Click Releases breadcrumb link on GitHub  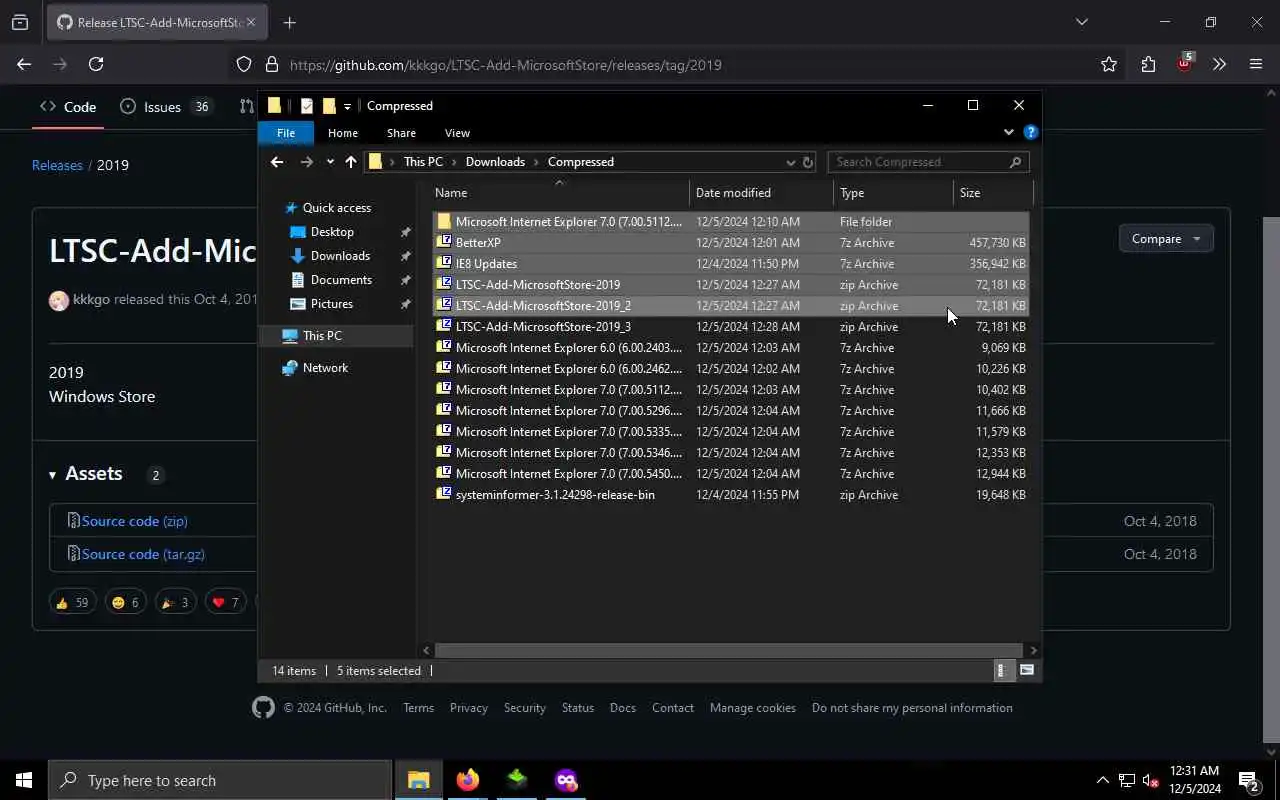pyautogui.click(x=57, y=165)
